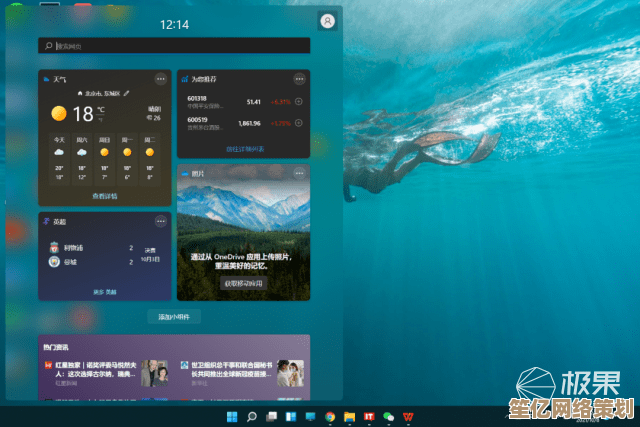640x427 pixels.
Task: Open the first news article thumbnail
Action: coord(154,373)
